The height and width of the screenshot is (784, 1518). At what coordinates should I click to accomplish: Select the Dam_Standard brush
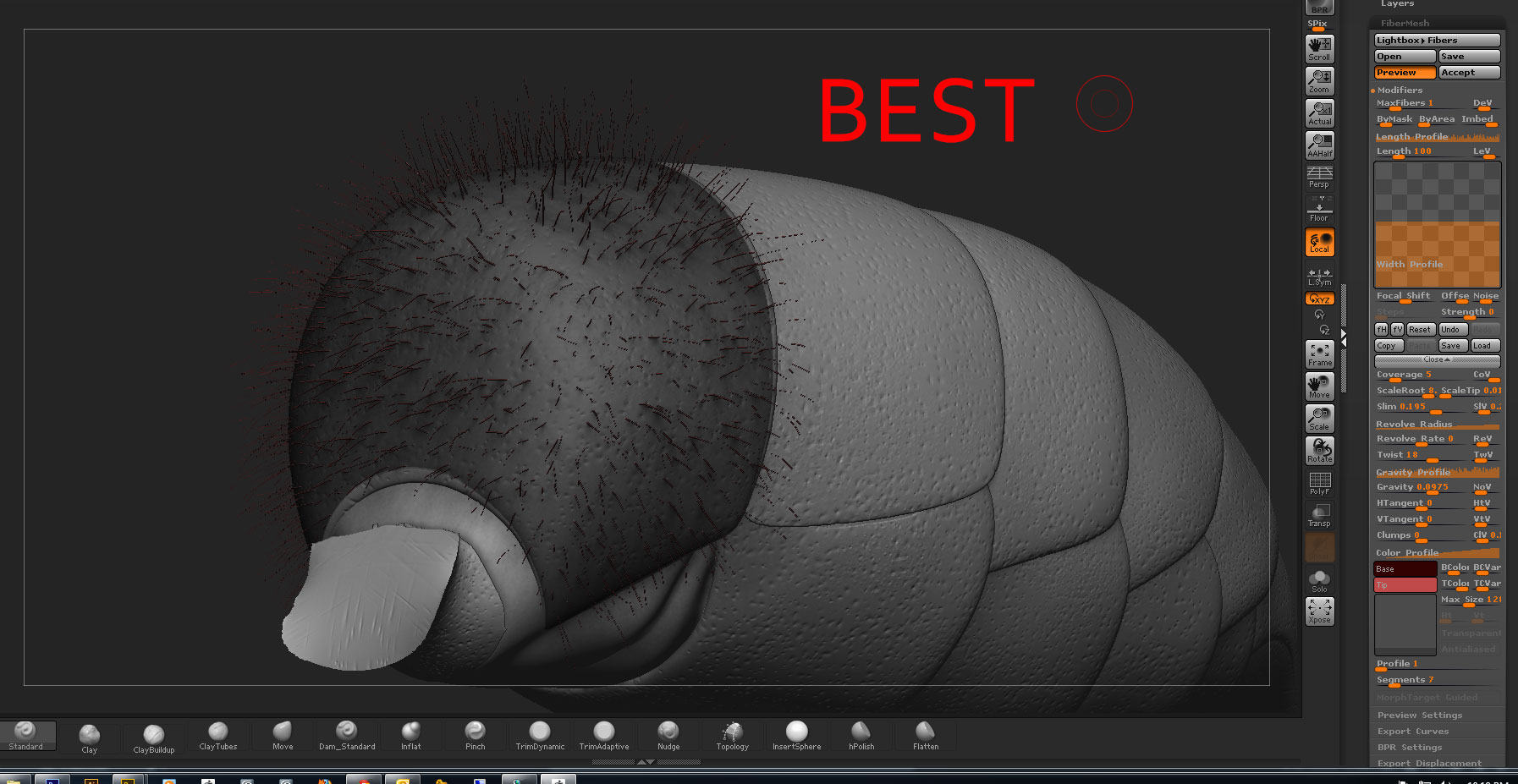tap(347, 732)
